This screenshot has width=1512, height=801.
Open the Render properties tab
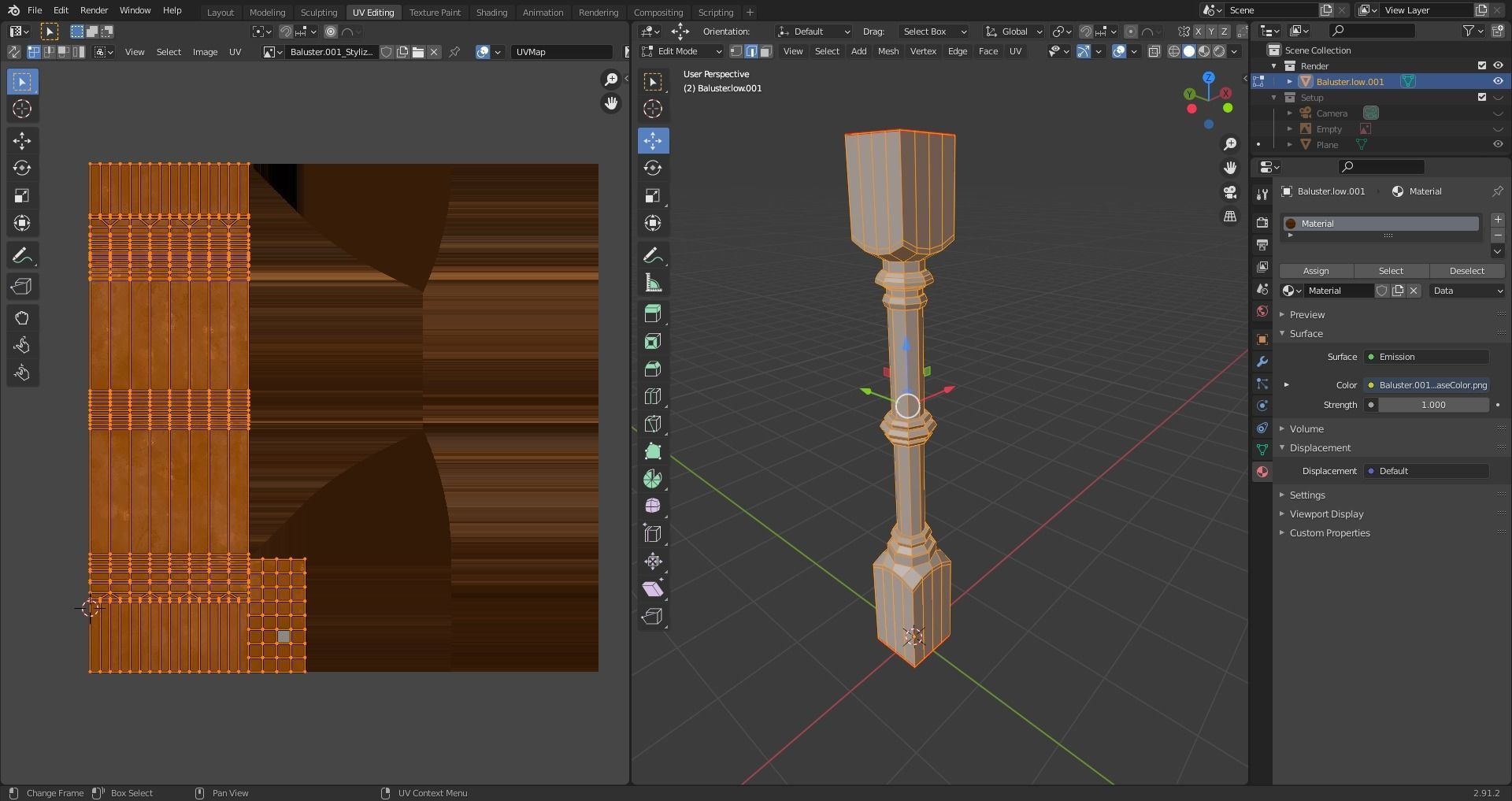1262,223
